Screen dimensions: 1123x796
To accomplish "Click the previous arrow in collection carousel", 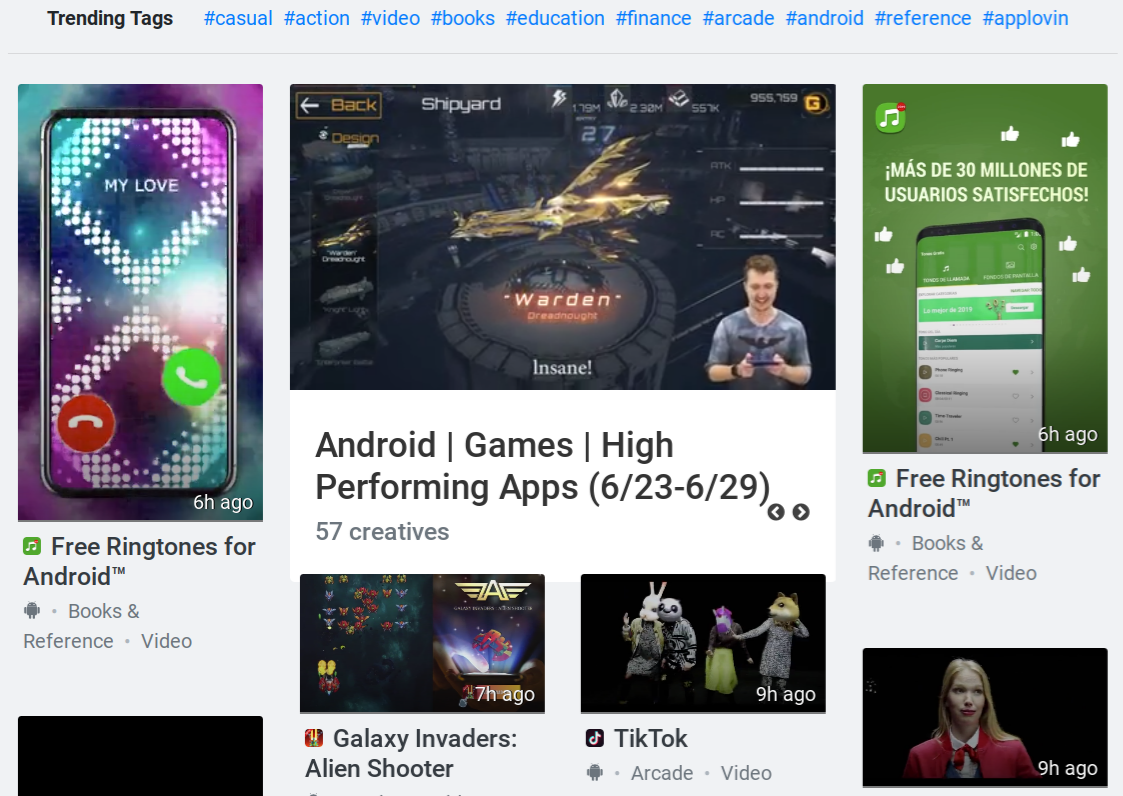I will tap(776, 512).
